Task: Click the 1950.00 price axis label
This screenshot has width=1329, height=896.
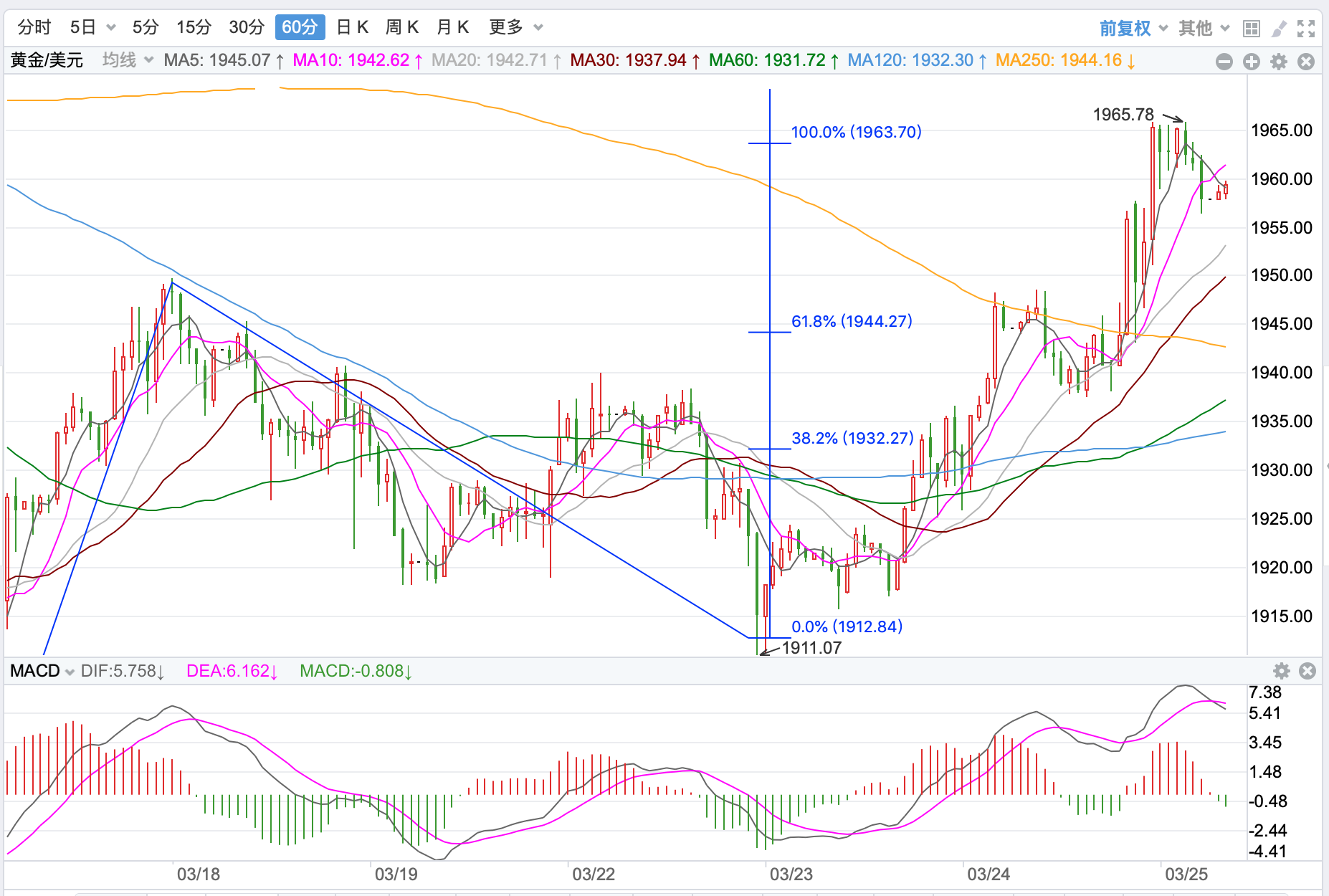Action: [1282, 275]
